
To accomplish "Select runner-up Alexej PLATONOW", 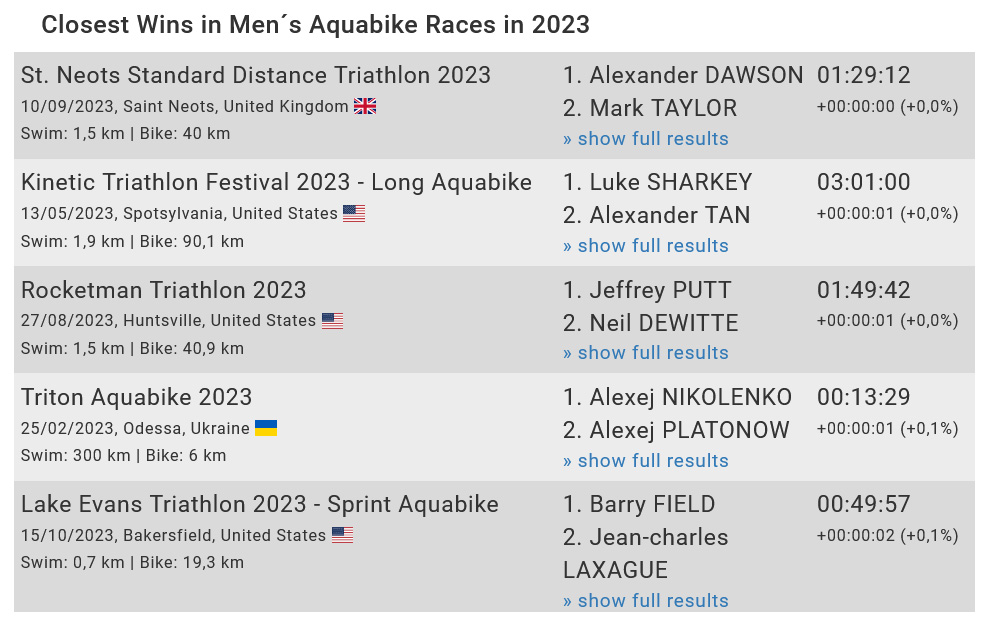I will tap(690, 430).
